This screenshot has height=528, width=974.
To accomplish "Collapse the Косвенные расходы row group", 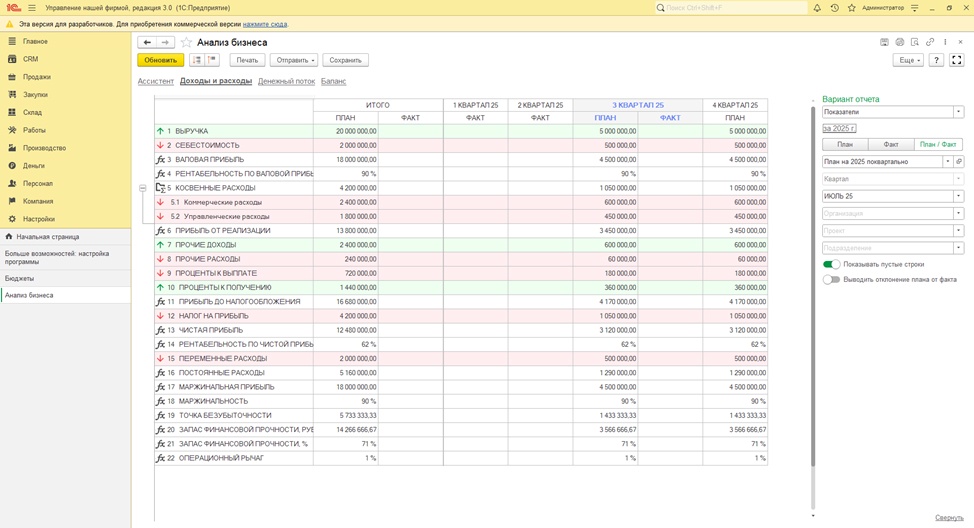I will click(x=143, y=188).
